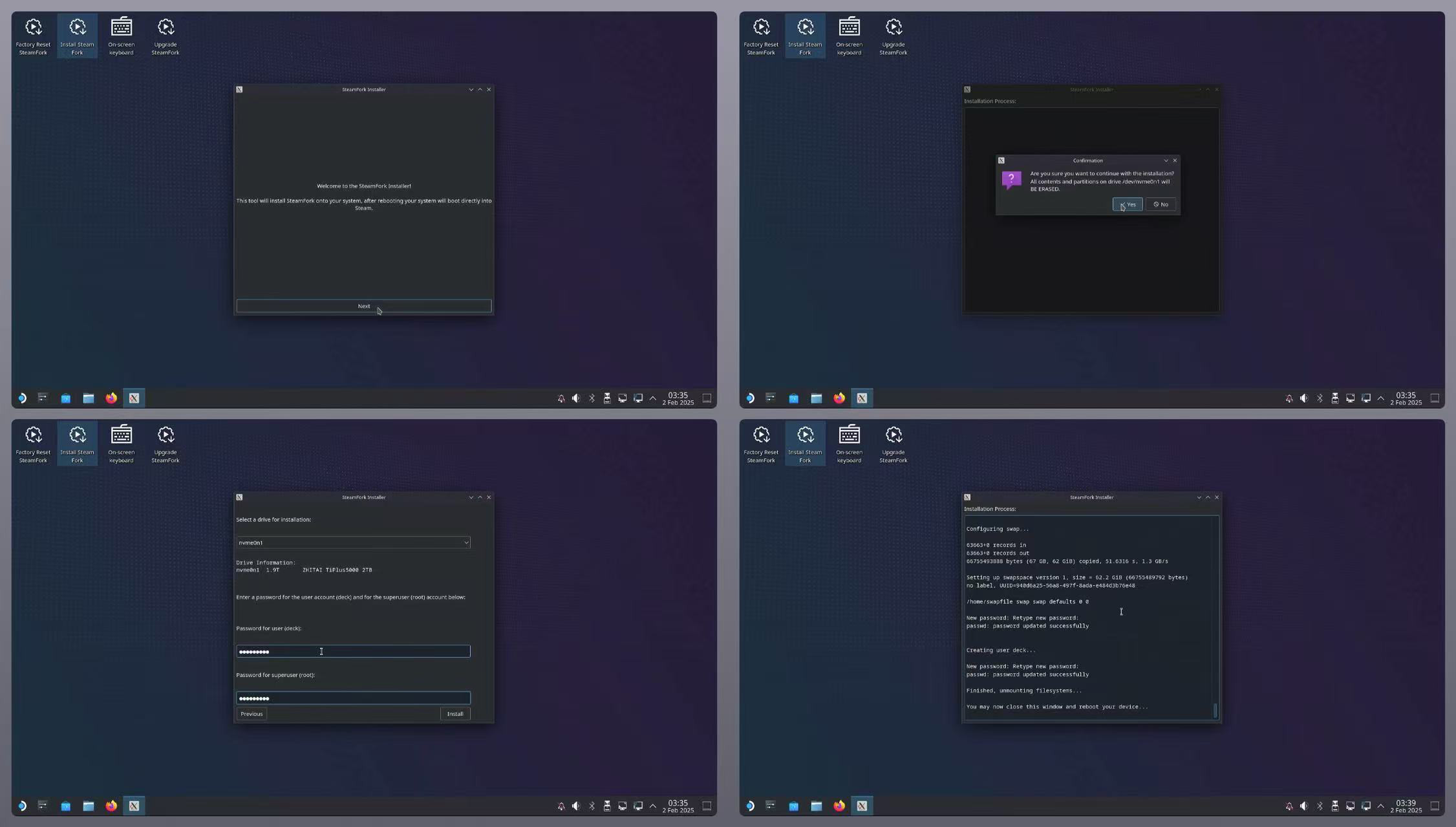The image size is (1456, 827).
Task: Confirm Yes in the Confirmation dialog
Action: click(x=1128, y=204)
